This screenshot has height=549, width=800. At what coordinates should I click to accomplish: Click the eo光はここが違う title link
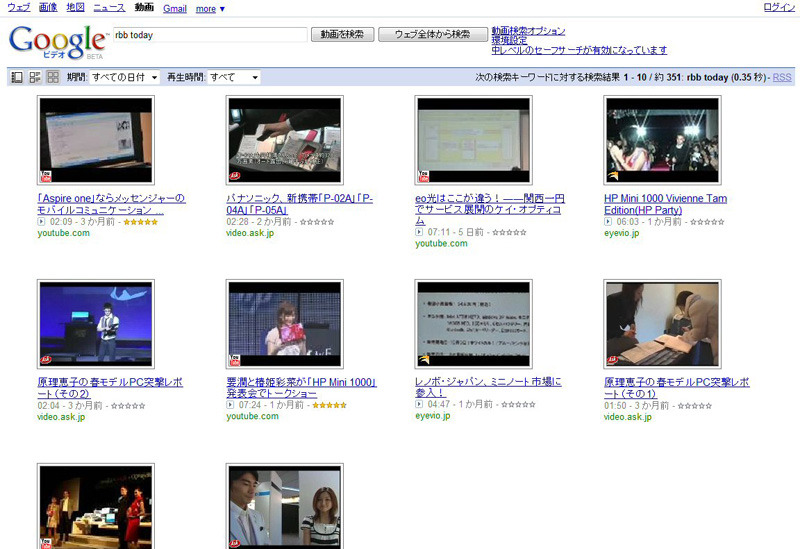490,209
